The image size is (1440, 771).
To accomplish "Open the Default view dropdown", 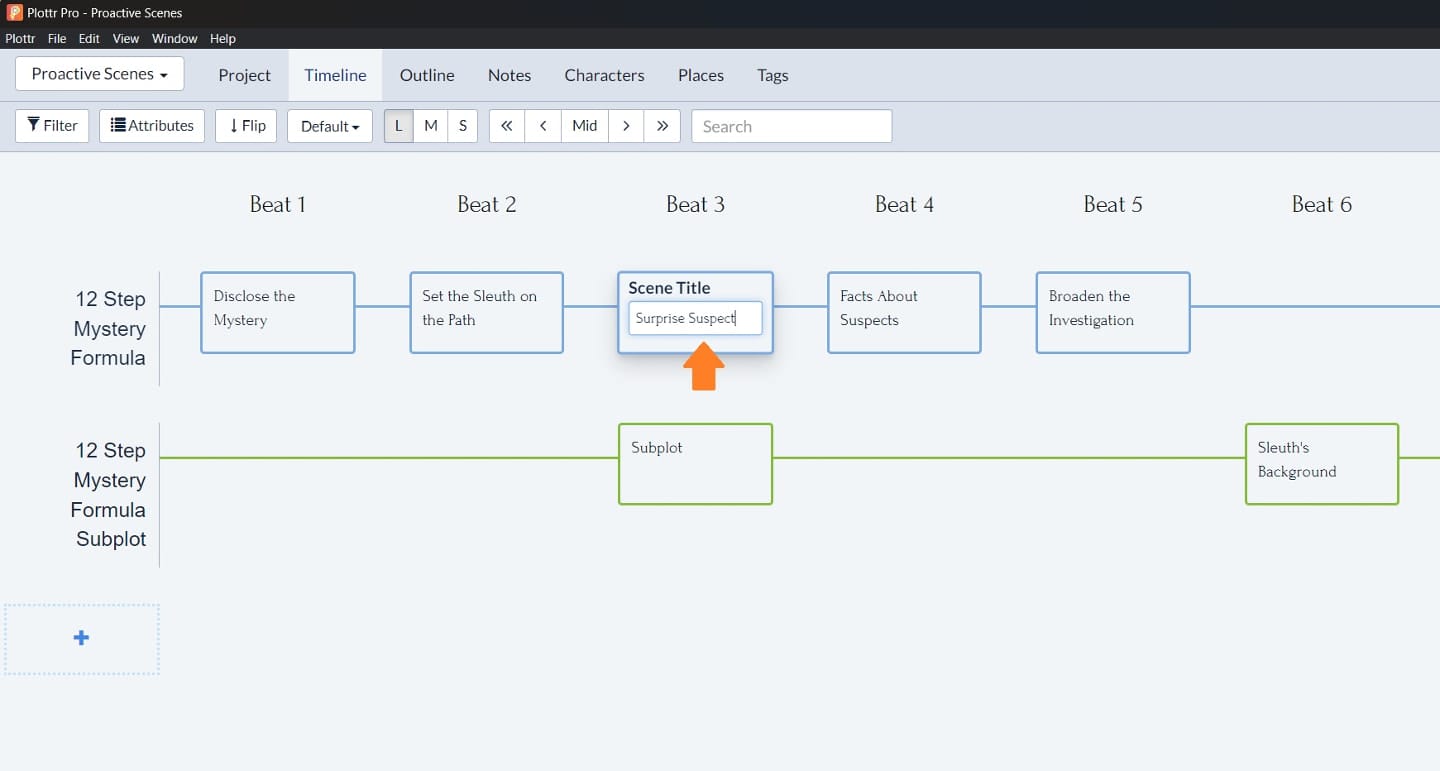I will tap(330, 126).
